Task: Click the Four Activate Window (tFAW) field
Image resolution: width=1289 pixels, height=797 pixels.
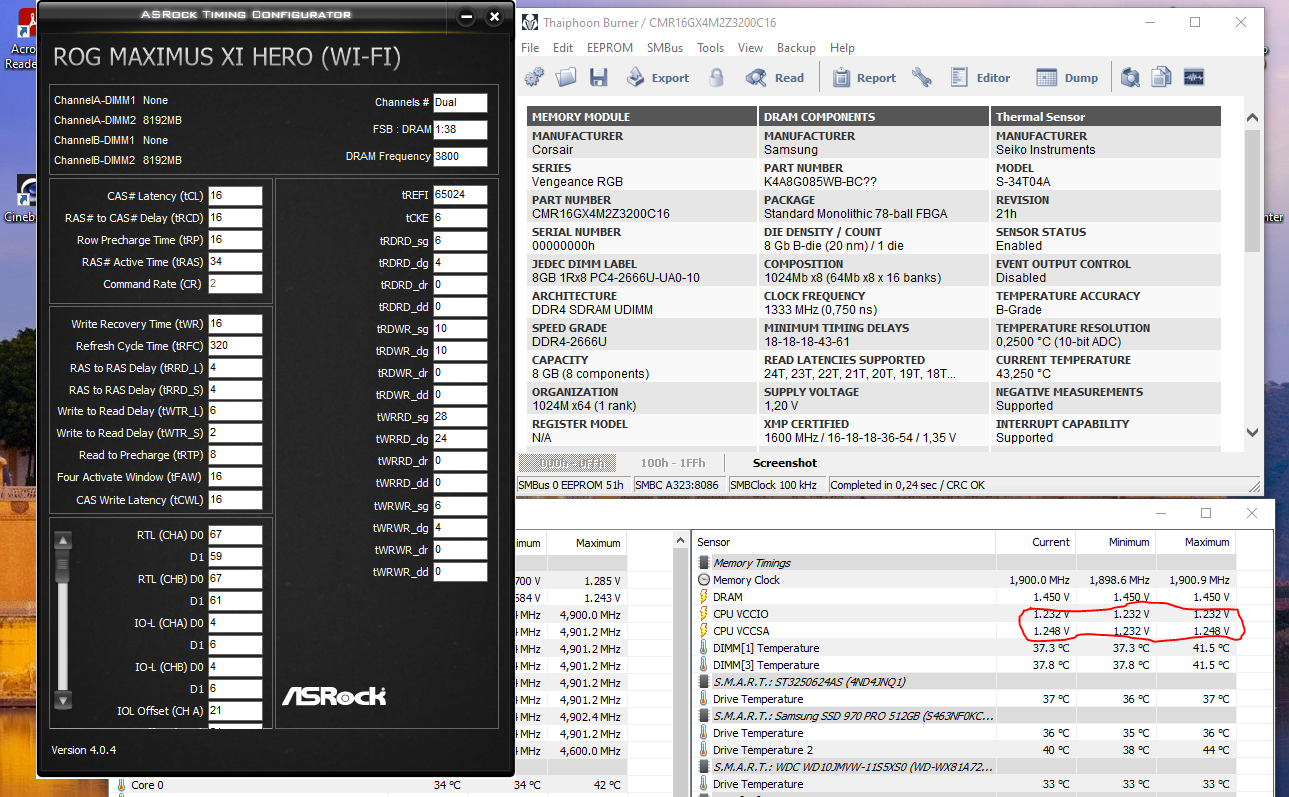Action: tap(235, 477)
